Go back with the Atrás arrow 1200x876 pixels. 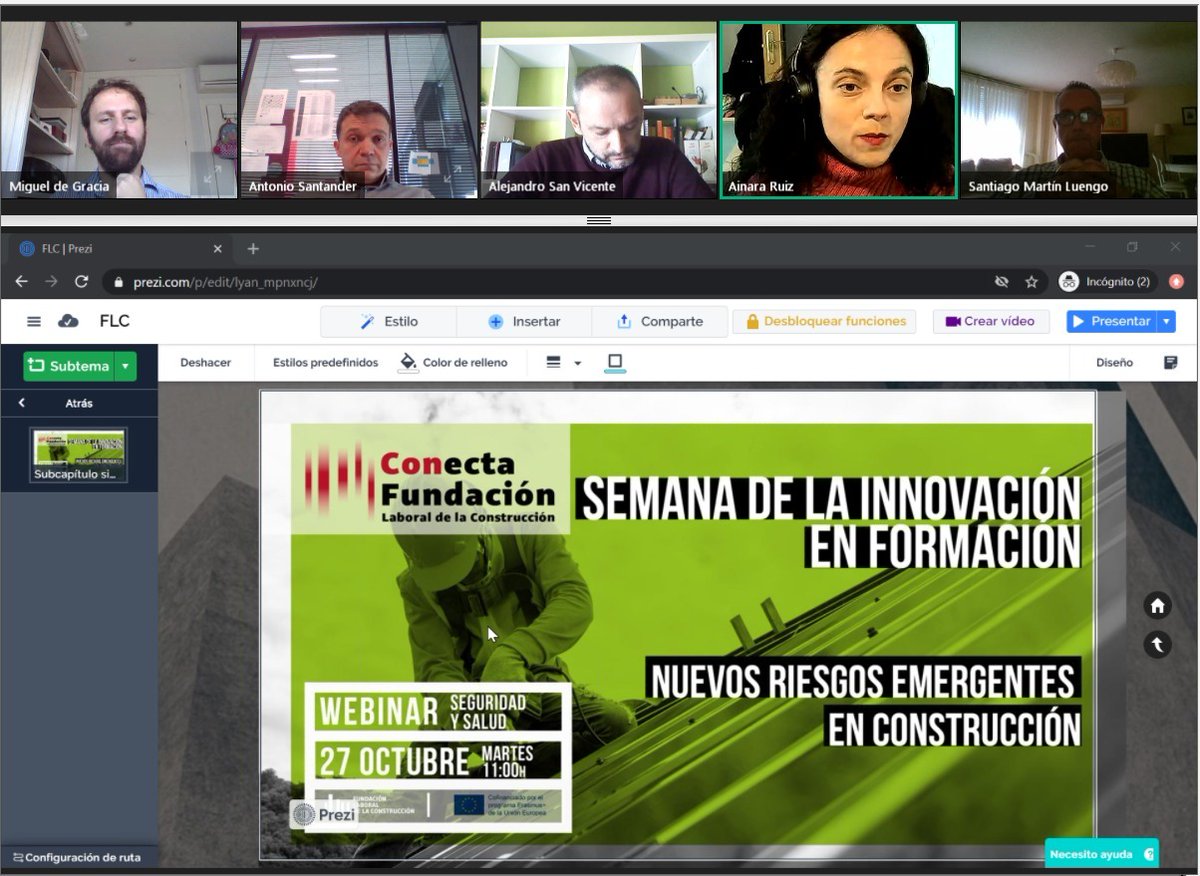coord(22,403)
